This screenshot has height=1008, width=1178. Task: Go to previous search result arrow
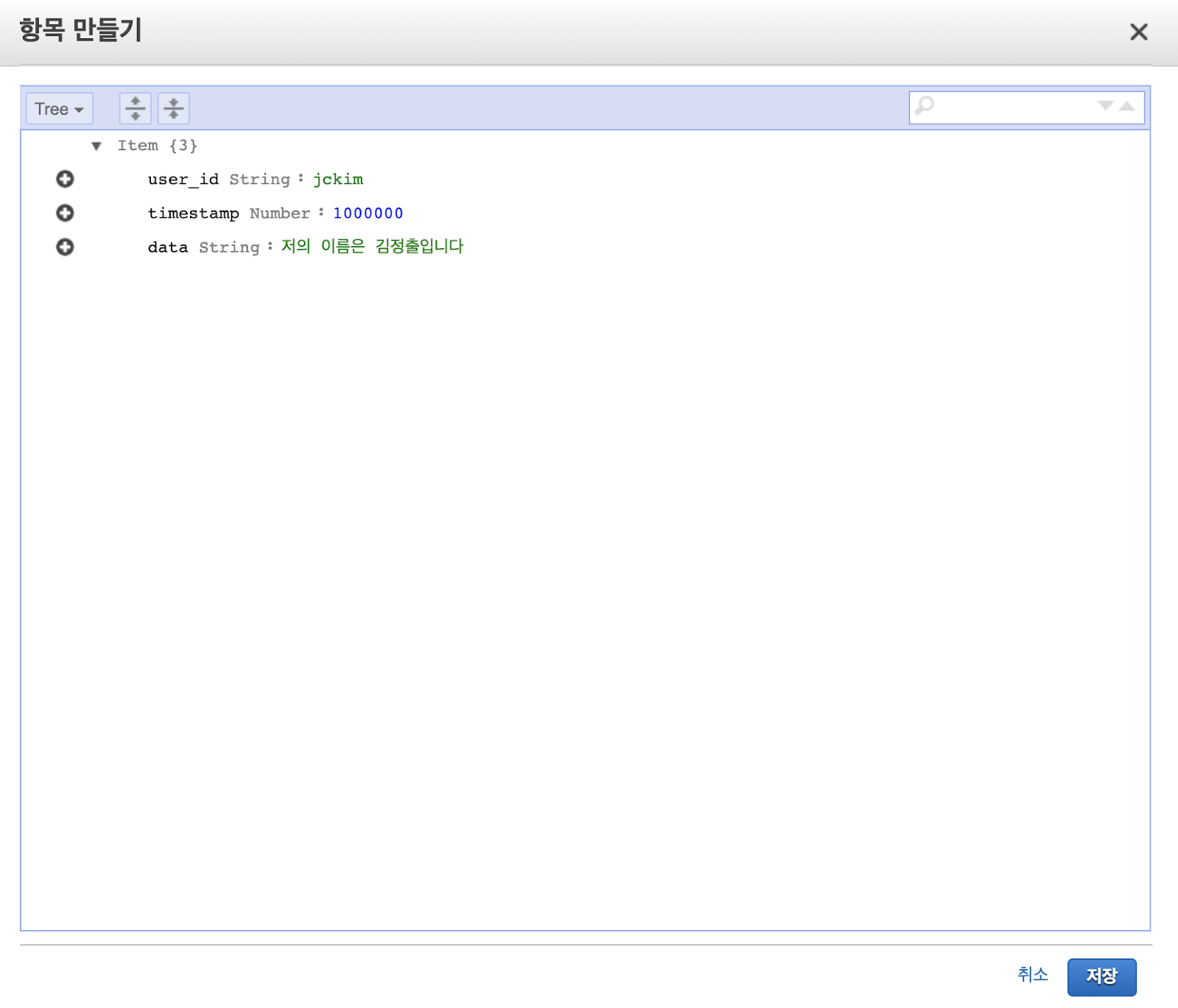pos(1127,106)
